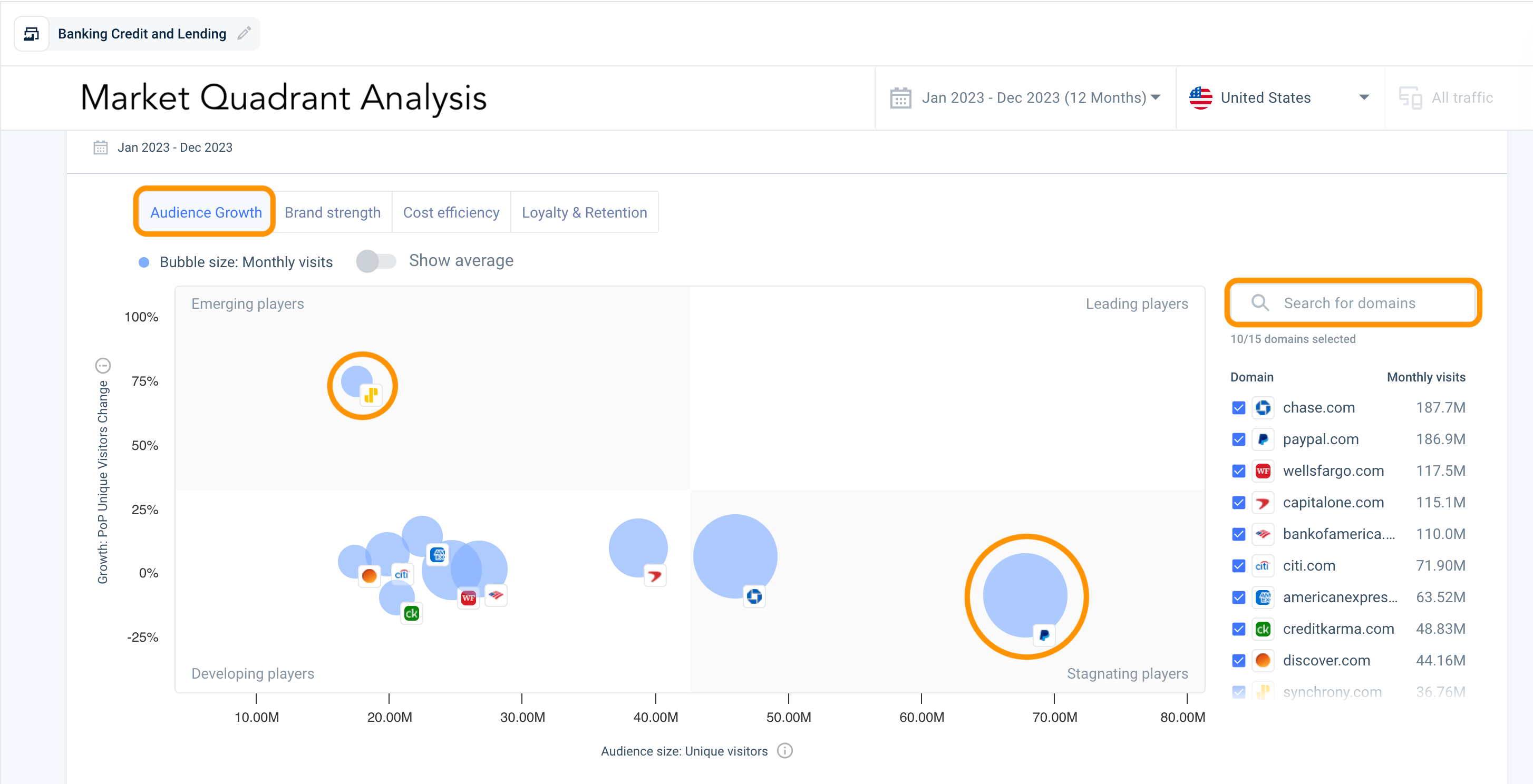
Task: Click the Banking Credit and Lending workspace button
Action: point(142,33)
